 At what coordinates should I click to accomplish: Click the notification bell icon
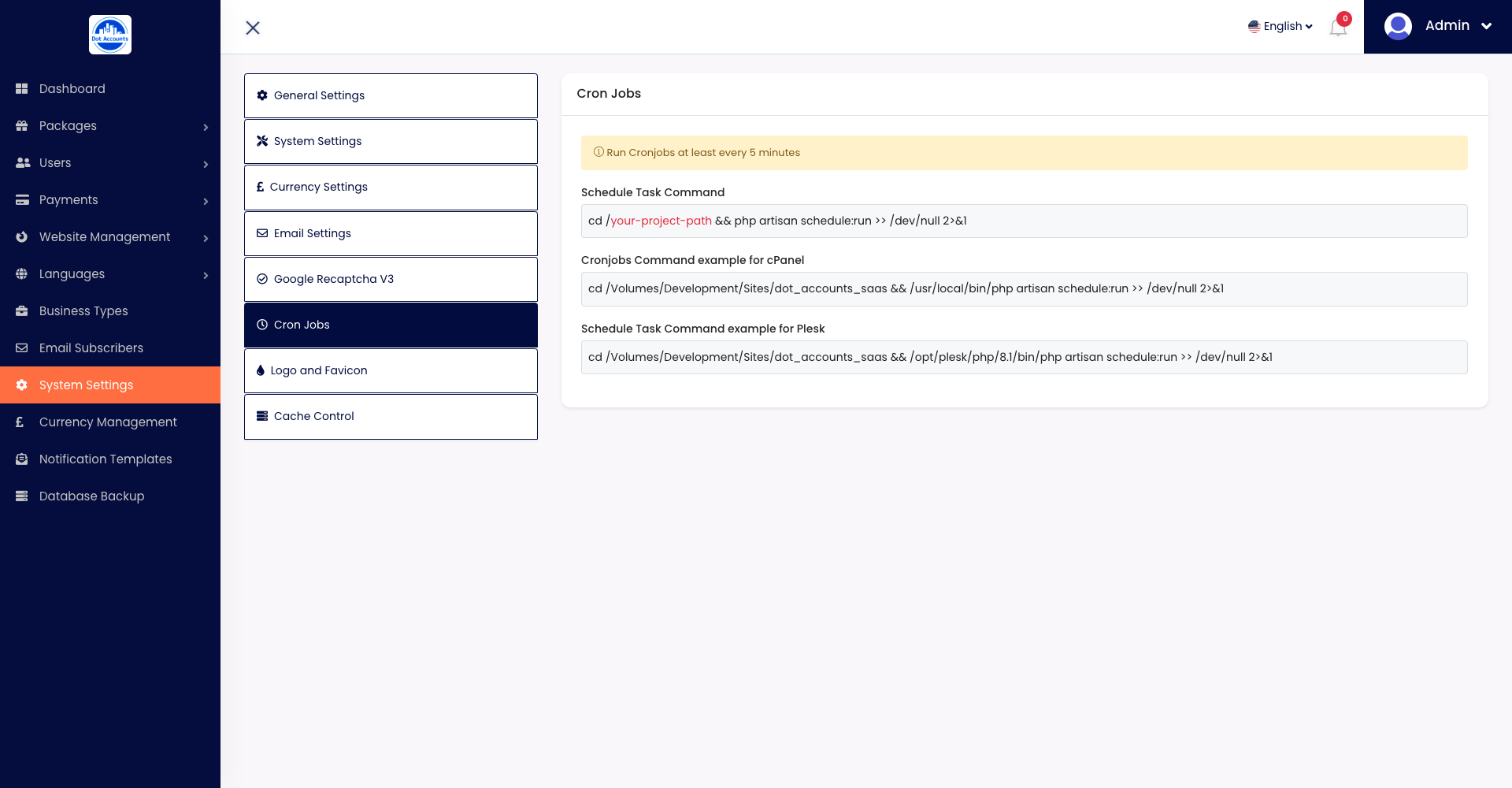[x=1338, y=28]
